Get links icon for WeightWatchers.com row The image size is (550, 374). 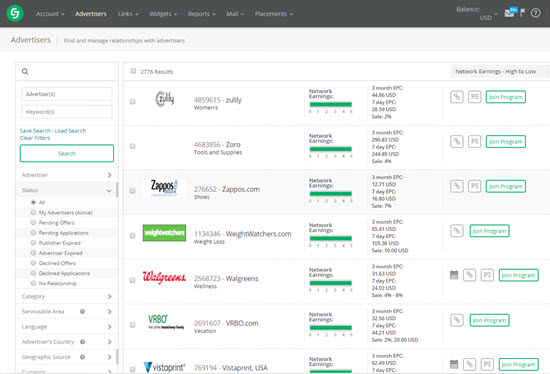[x=457, y=231]
